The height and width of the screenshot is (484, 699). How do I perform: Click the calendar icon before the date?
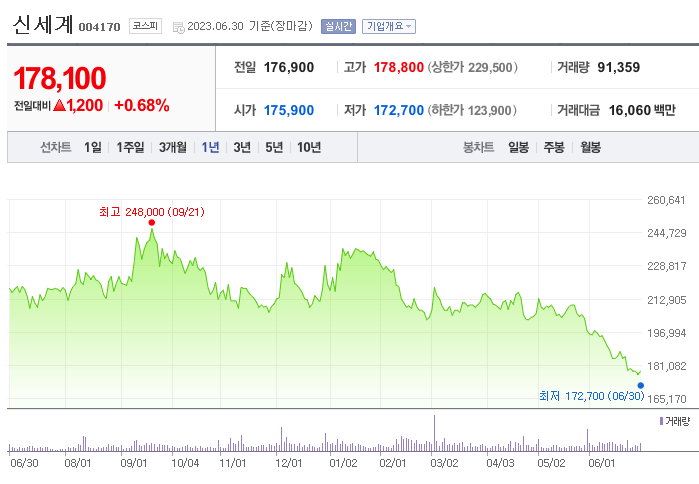click(179, 27)
